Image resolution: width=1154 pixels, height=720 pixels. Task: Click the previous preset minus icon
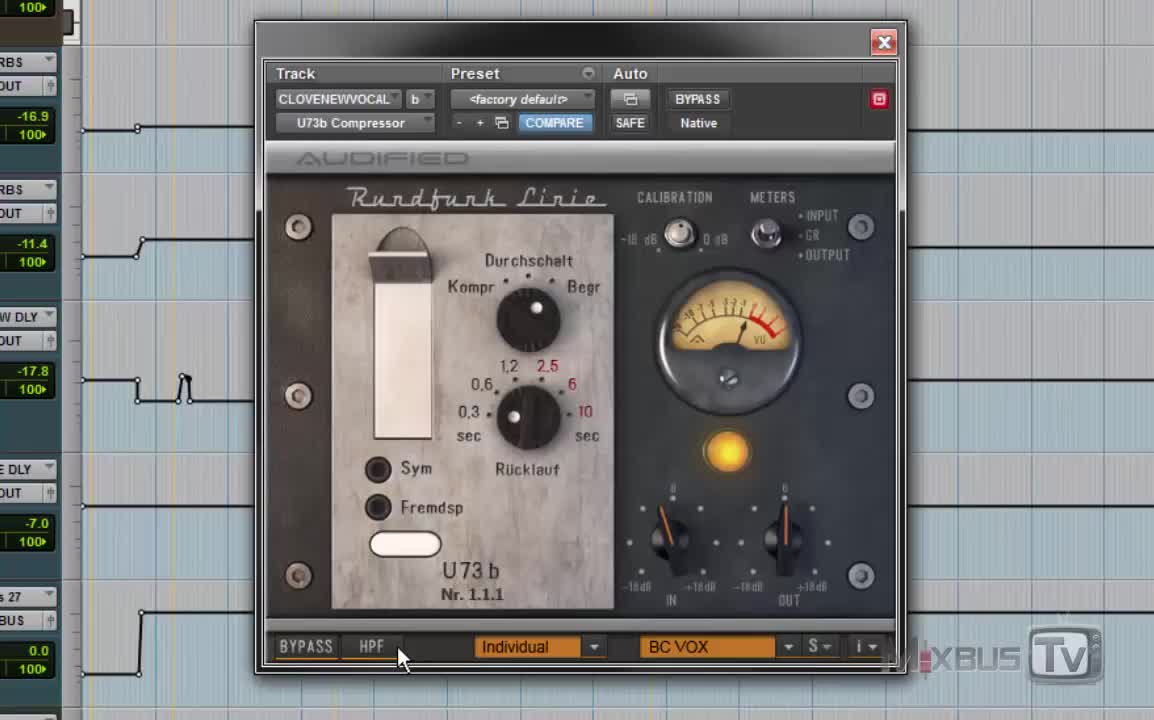point(459,123)
